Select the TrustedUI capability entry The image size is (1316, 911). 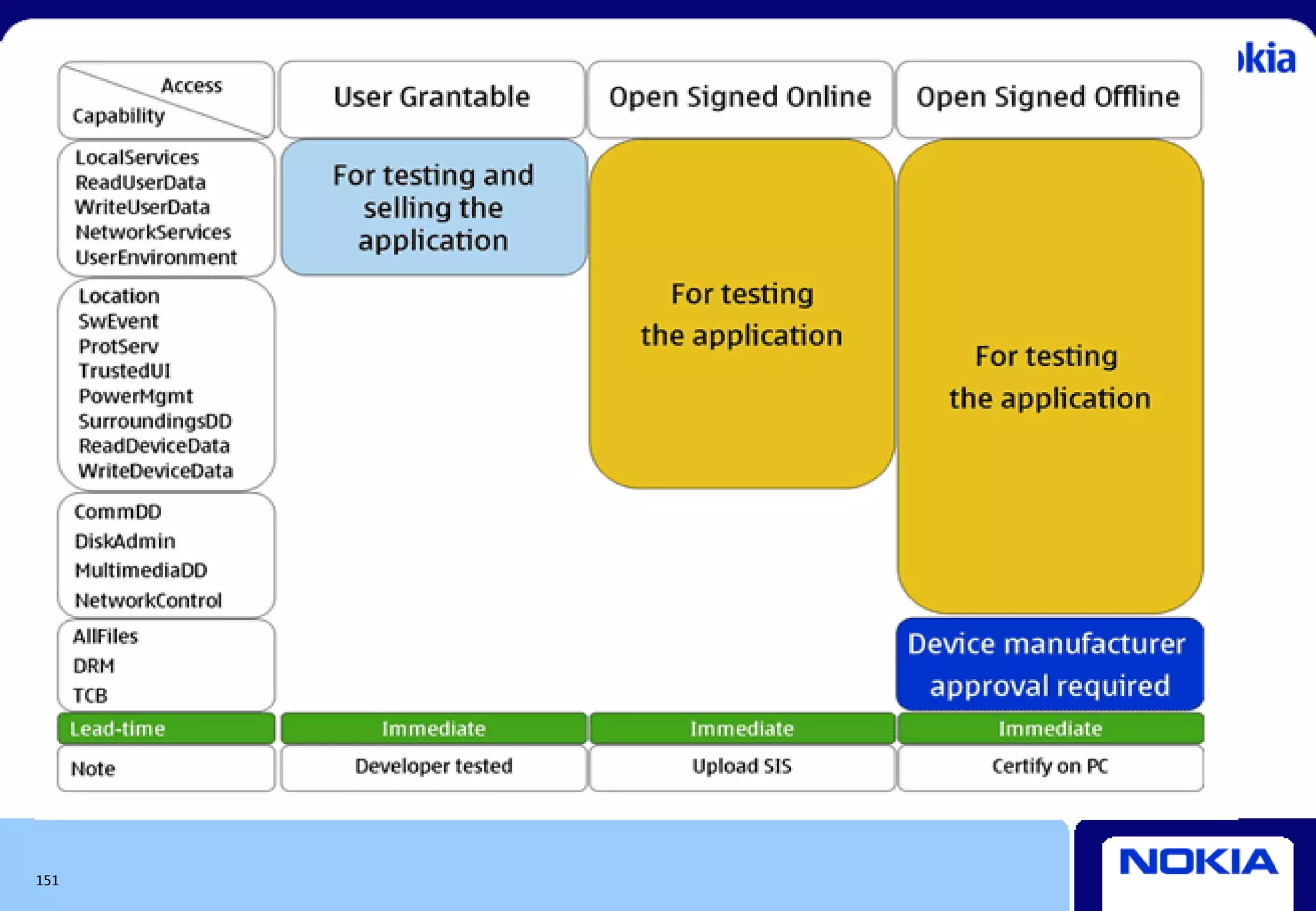125,371
